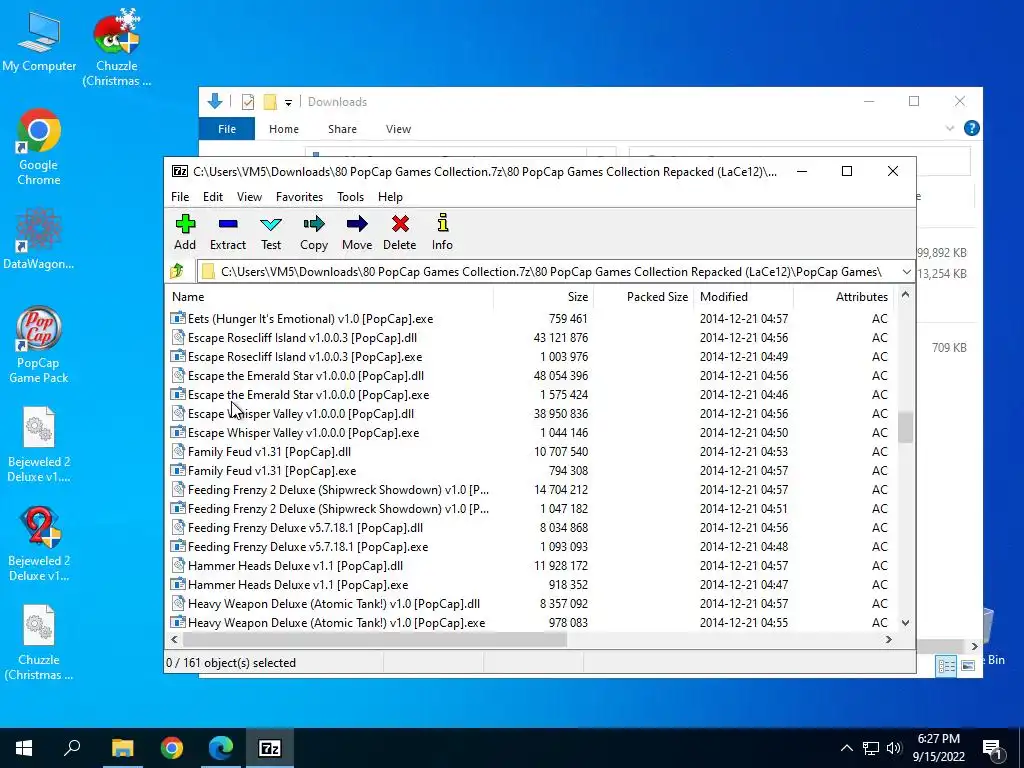Open File Explorer from taskbar
The width and height of the screenshot is (1024, 768).
pos(122,748)
